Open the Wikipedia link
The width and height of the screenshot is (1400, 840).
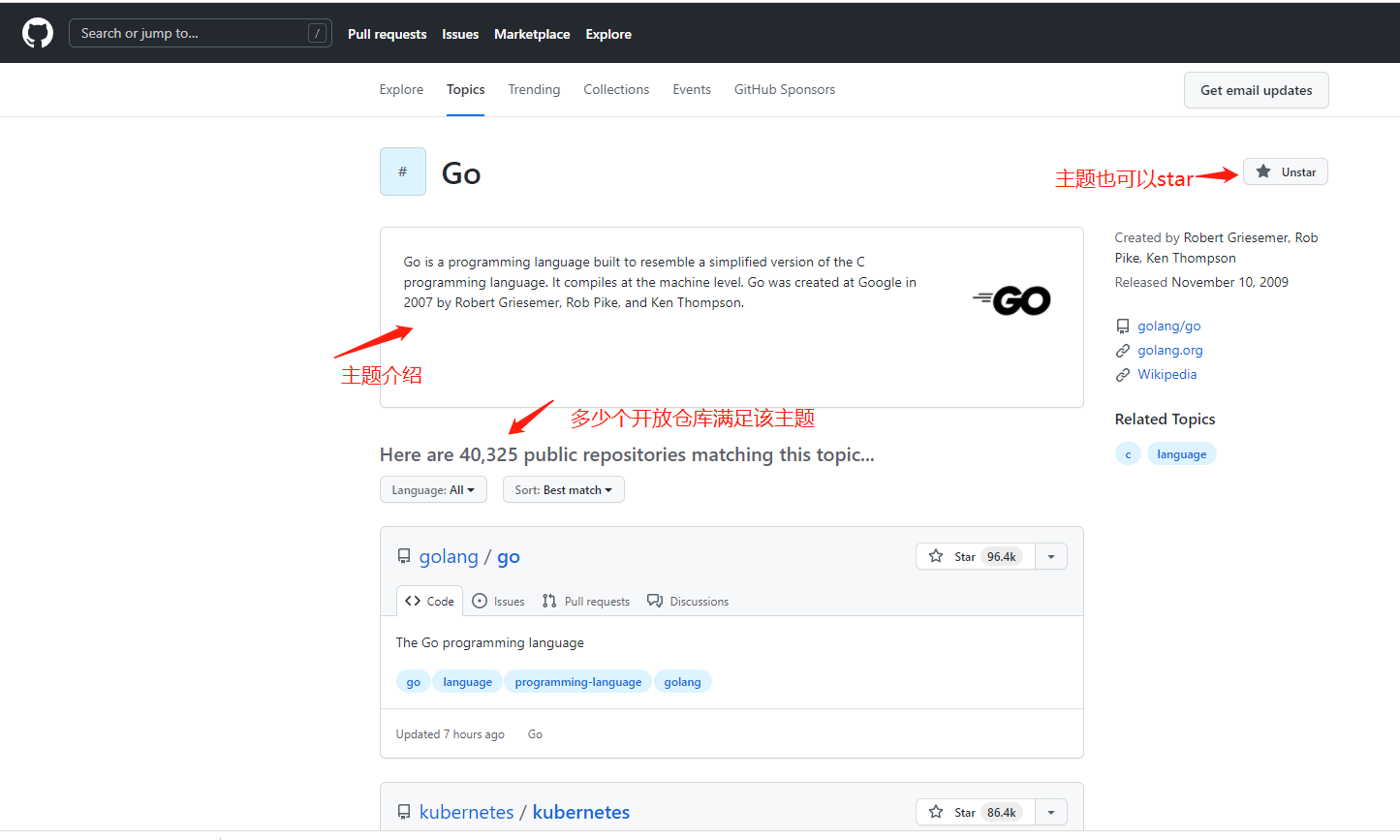coord(1167,374)
